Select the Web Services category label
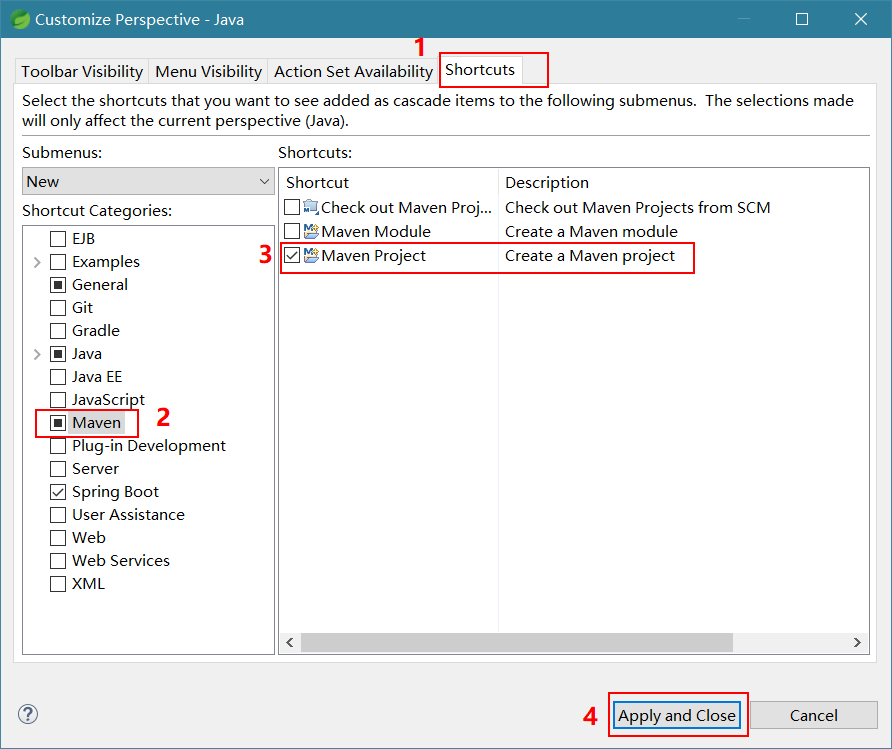The width and height of the screenshot is (892, 749). pos(121,561)
